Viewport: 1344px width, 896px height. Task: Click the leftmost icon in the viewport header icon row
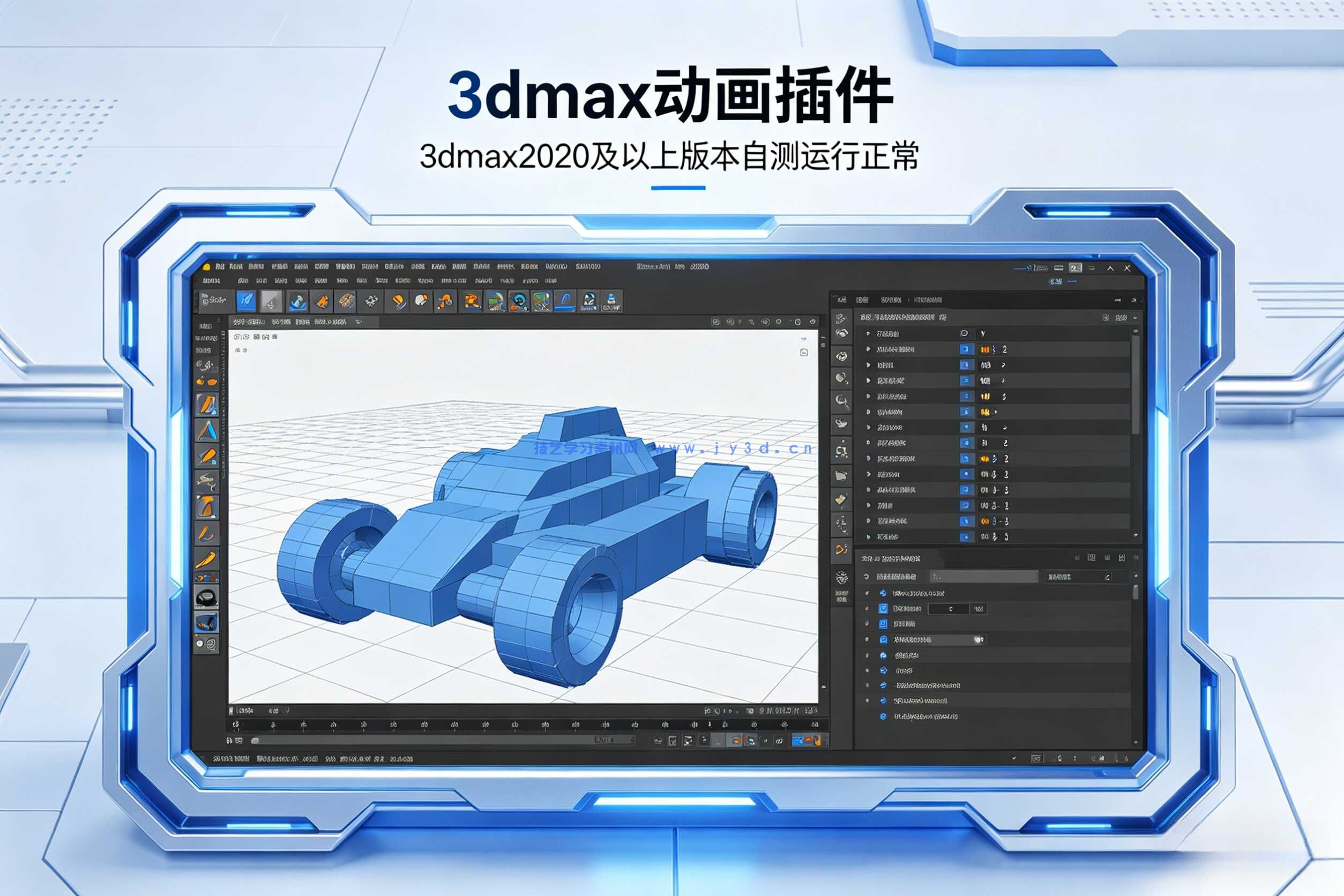point(715,322)
